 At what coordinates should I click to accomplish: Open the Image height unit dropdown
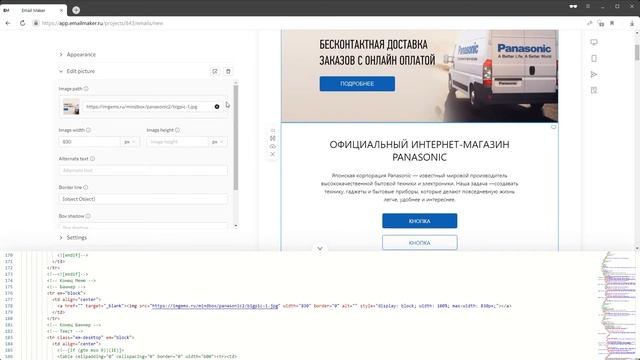(x=218, y=142)
